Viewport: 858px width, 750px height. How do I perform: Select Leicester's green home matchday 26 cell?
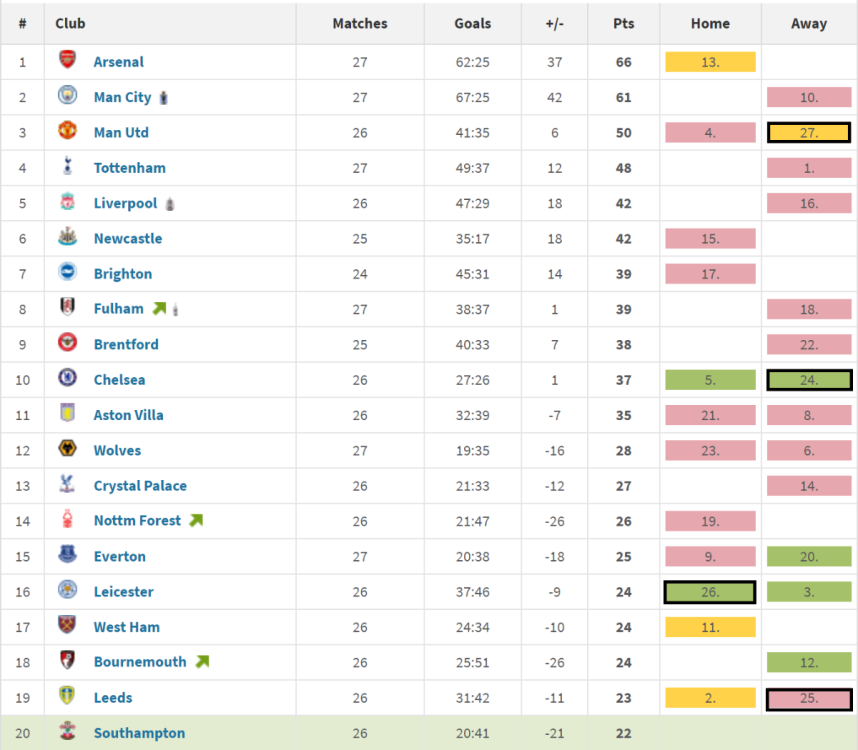click(x=710, y=592)
